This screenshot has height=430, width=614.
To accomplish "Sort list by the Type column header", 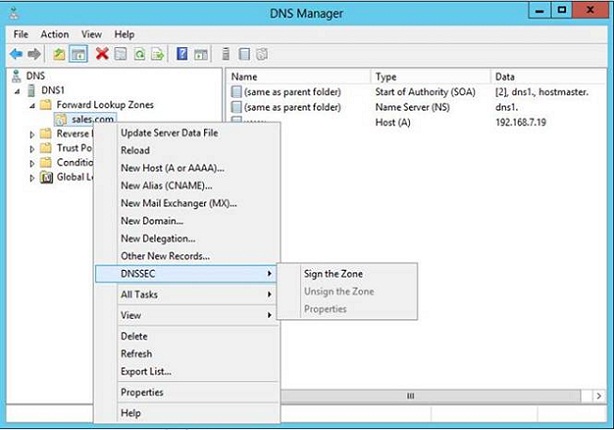I will pyautogui.click(x=430, y=77).
